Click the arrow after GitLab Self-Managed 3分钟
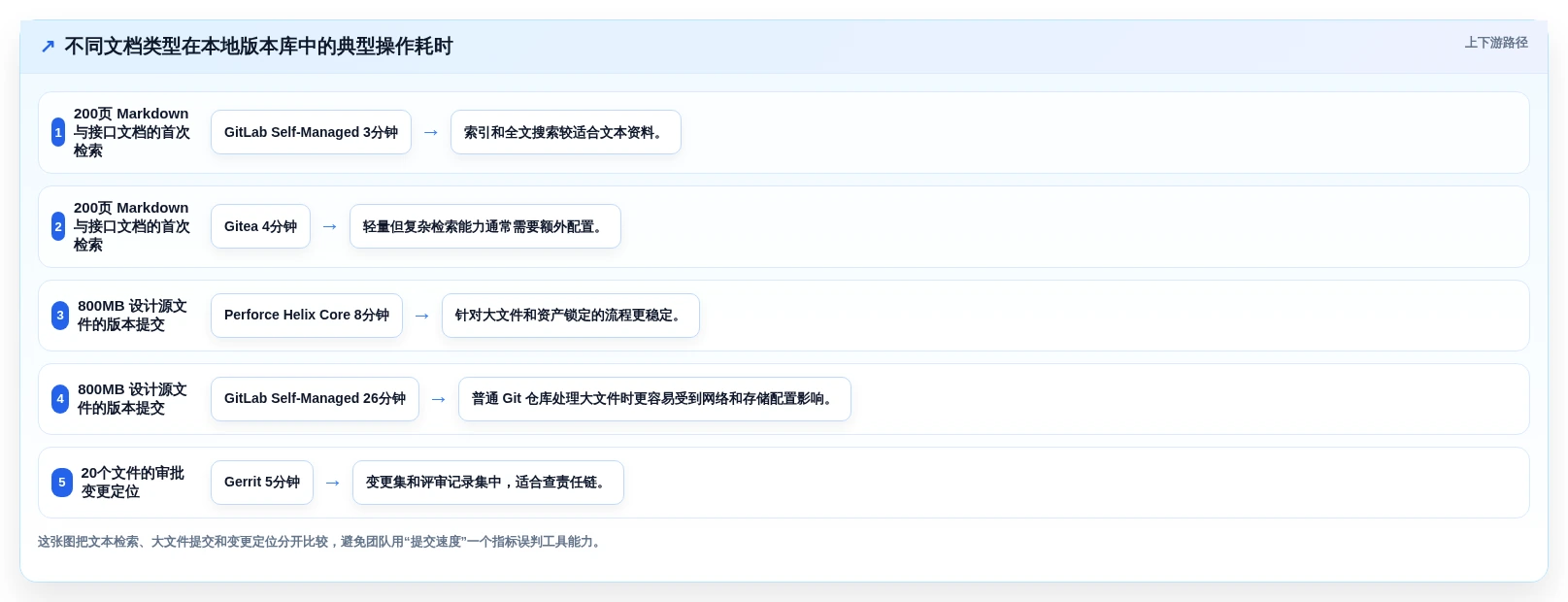Image resolution: width=1568 pixels, height=602 pixels. tap(431, 132)
